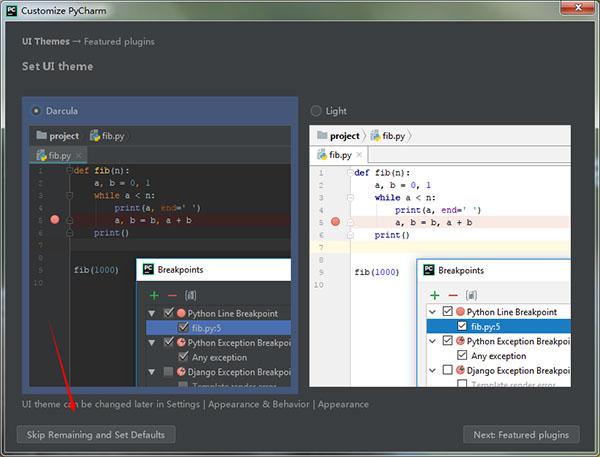Click red remove breakpoint minus in Darcula preview
600x457 pixels.
pyautogui.click(x=172, y=295)
